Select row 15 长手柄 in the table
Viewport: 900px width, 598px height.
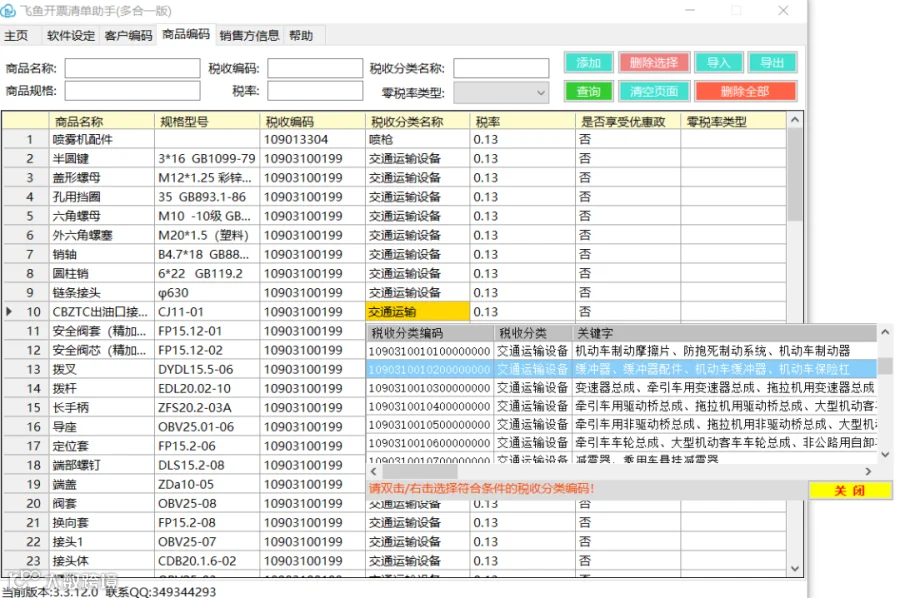394,407
